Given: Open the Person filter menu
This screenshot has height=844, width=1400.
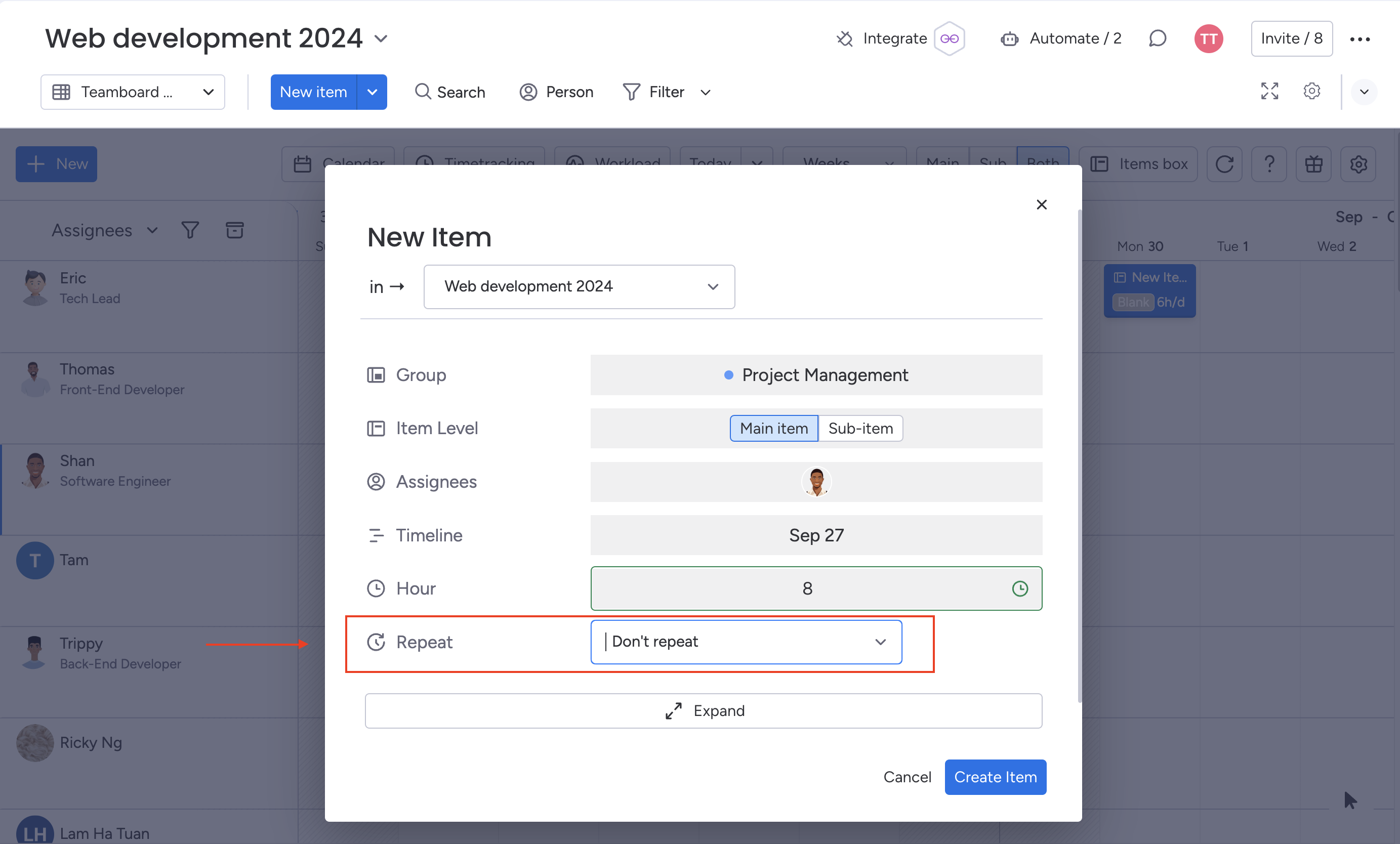Looking at the screenshot, I should [556, 92].
